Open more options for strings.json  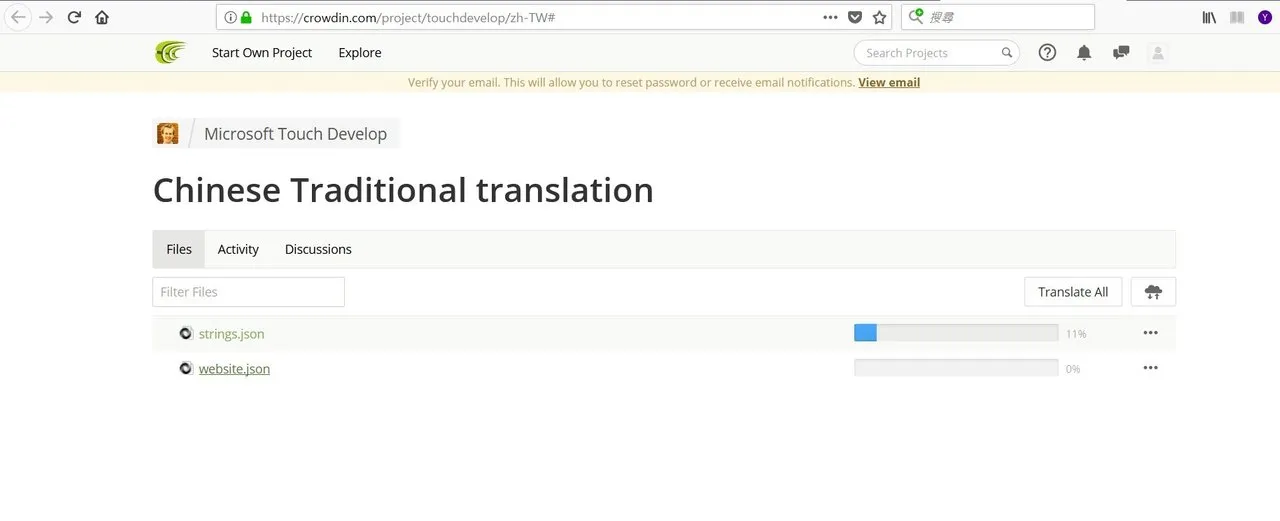[x=1150, y=333]
